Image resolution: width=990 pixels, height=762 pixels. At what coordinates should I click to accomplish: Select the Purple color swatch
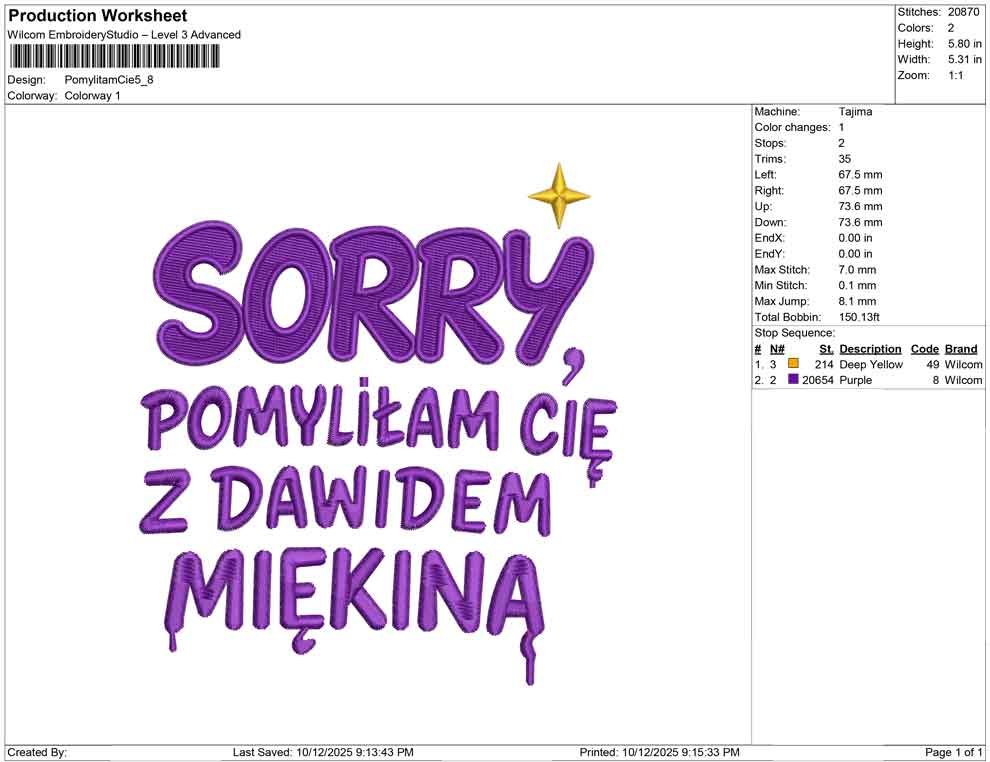click(x=793, y=379)
